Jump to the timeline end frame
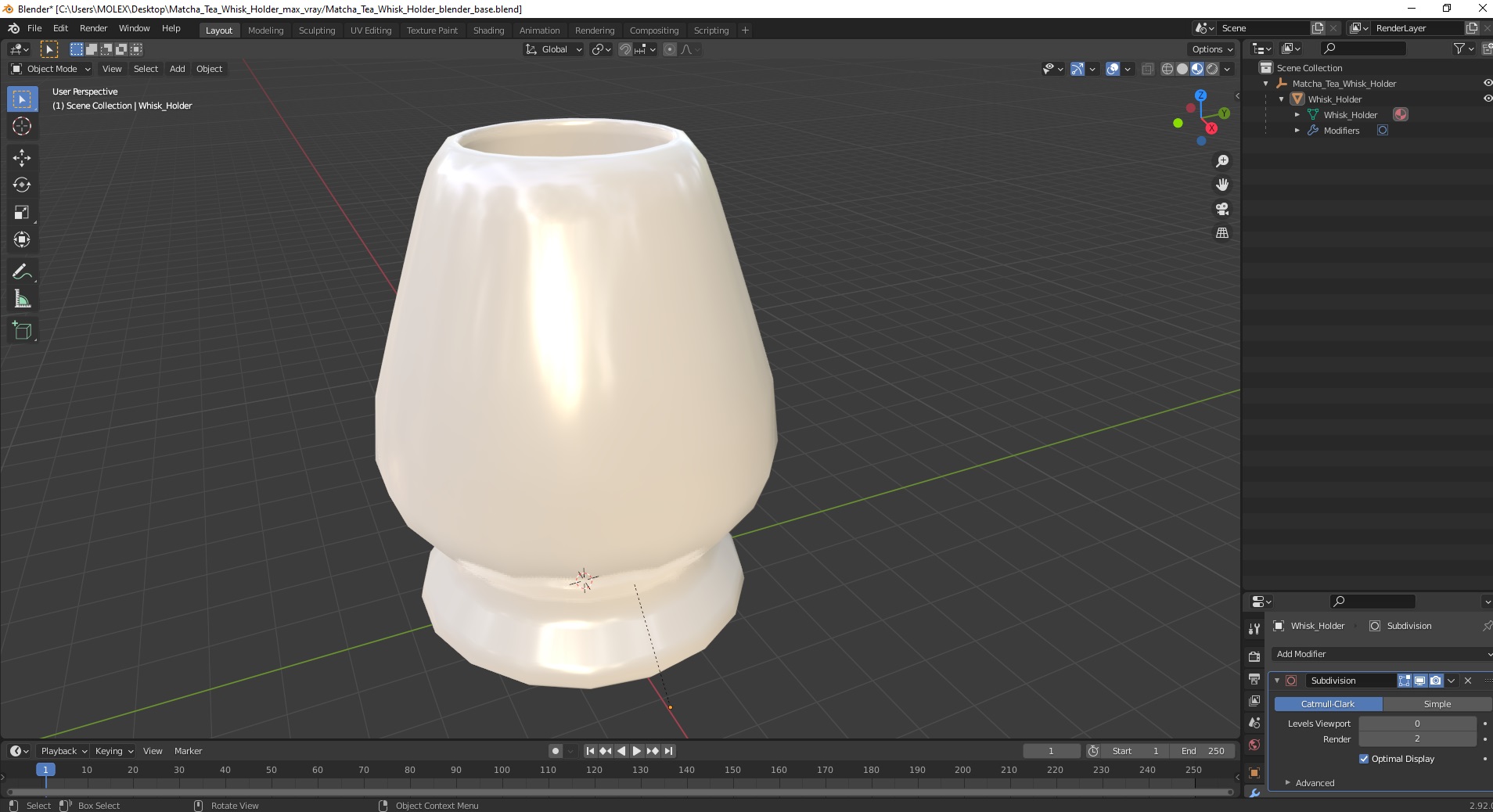This screenshot has height=812, width=1493. pyautogui.click(x=668, y=751)
